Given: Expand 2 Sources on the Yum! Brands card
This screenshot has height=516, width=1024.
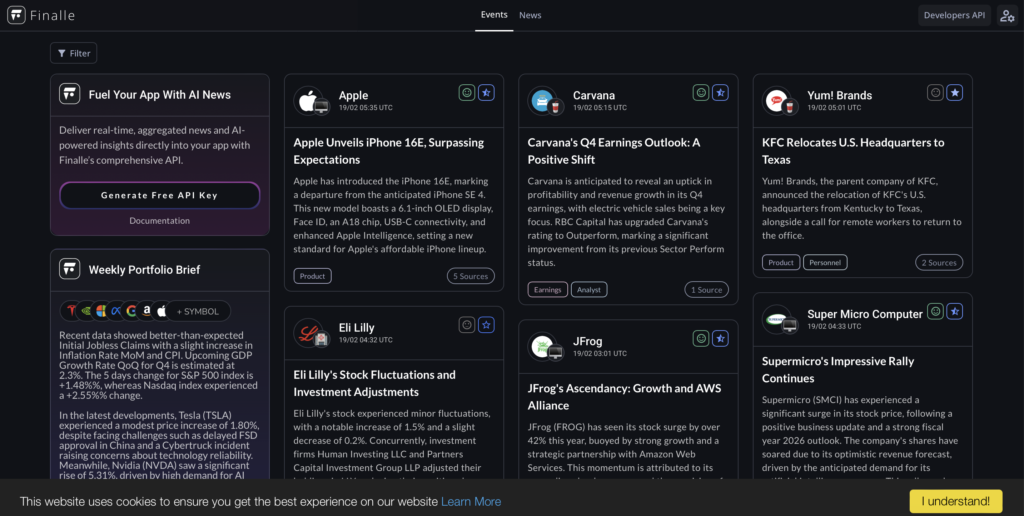Looking at the screenshot, I should [939, 263].
